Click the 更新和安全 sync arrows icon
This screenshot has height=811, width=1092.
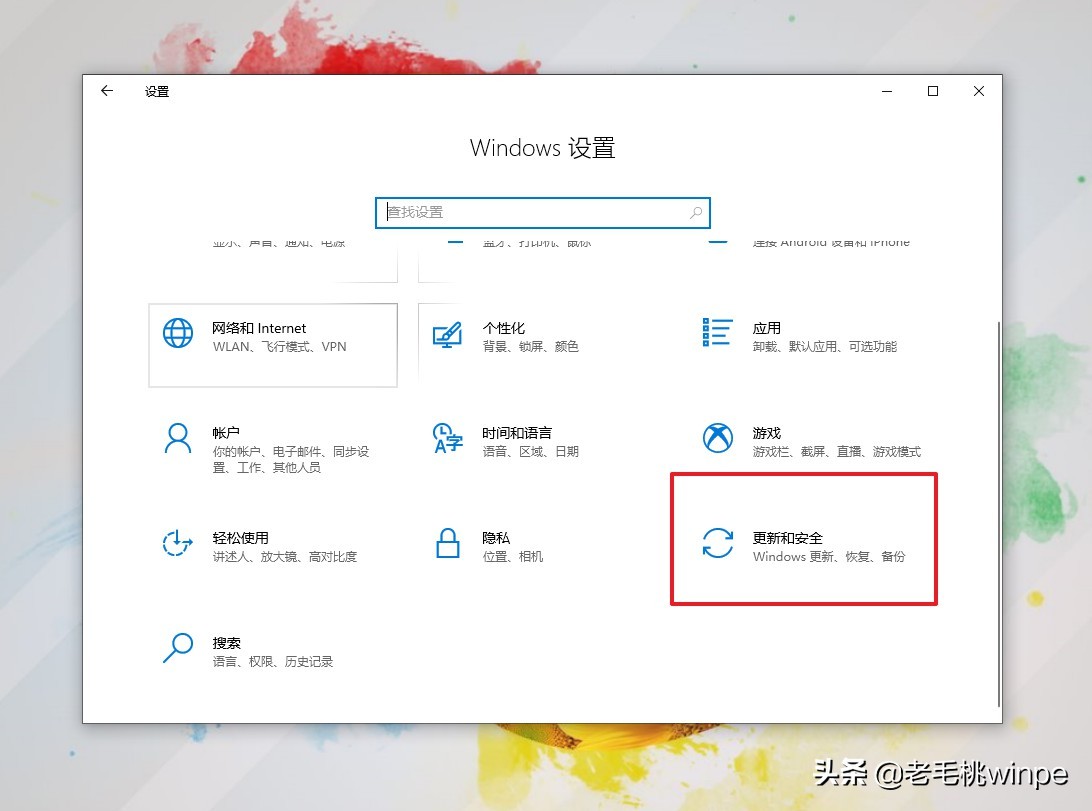717,543
